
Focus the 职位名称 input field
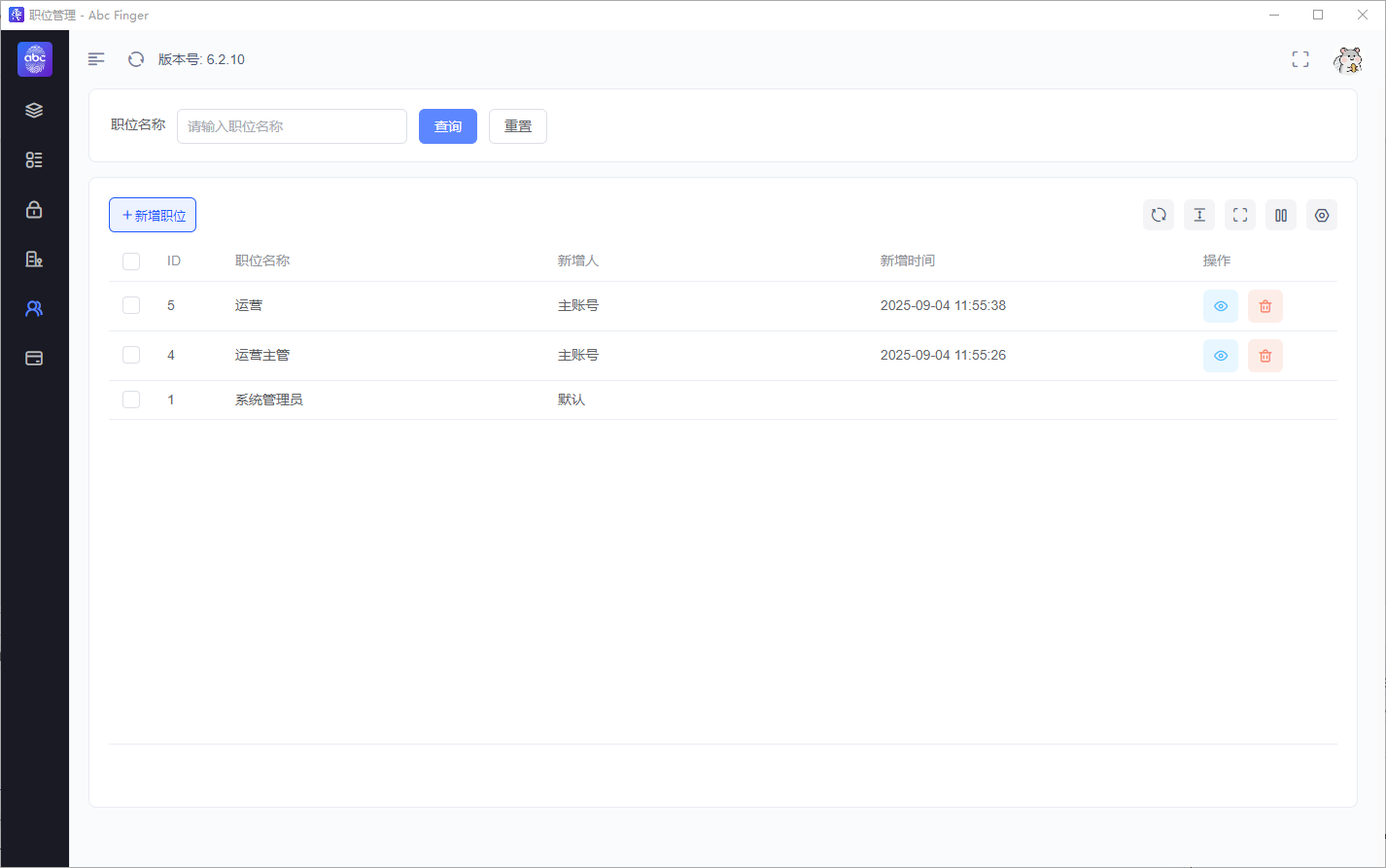pyautogui.click(x=292, y=126)
